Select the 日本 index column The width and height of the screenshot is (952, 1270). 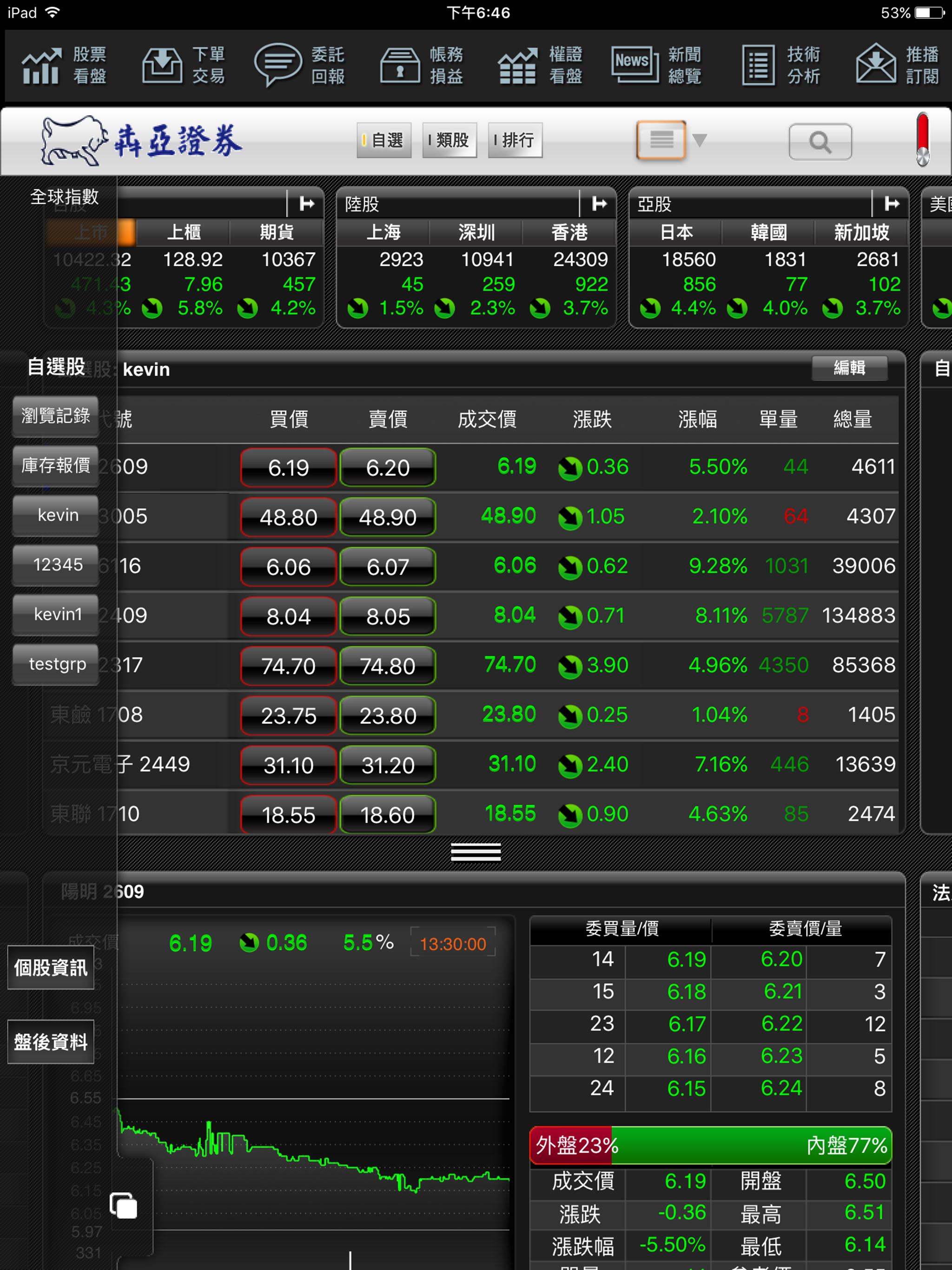[x=676, y=232]
